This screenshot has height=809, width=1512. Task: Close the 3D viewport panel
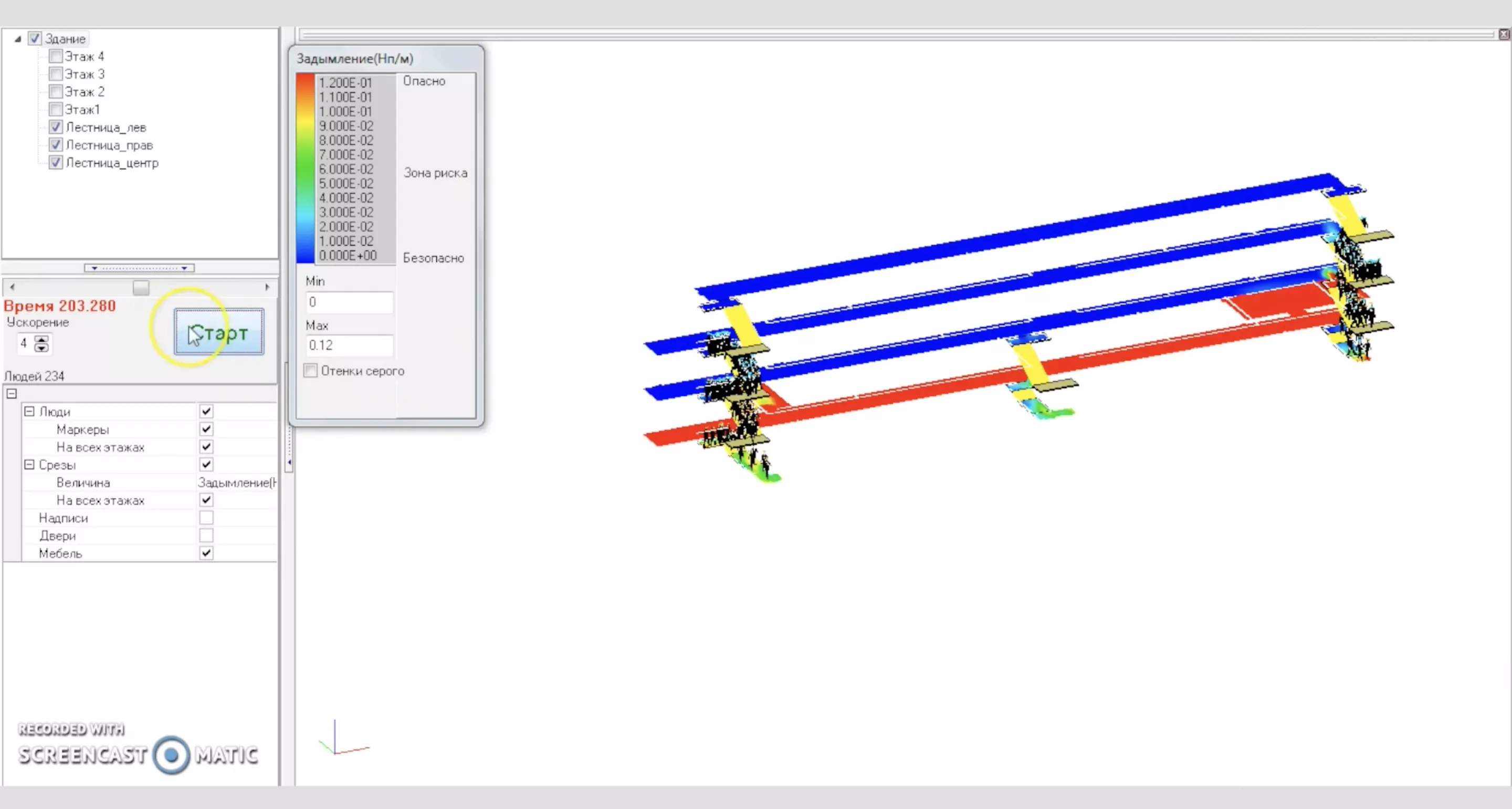coord(1503,34)
